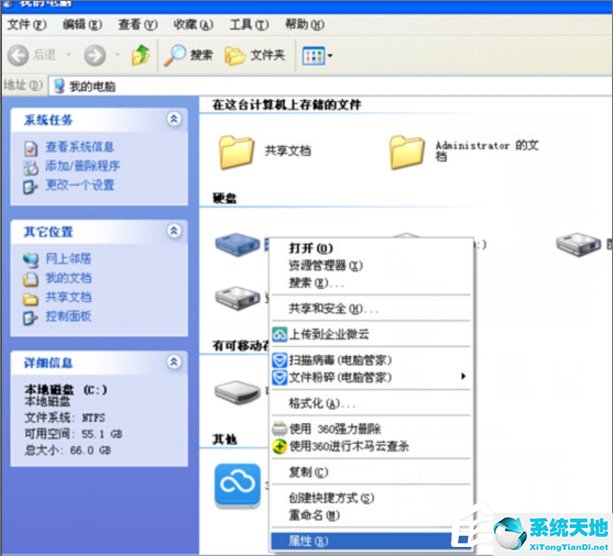613x556 pixels.
Task: Select the blue cloud drive icon
Action: (237, 485)
